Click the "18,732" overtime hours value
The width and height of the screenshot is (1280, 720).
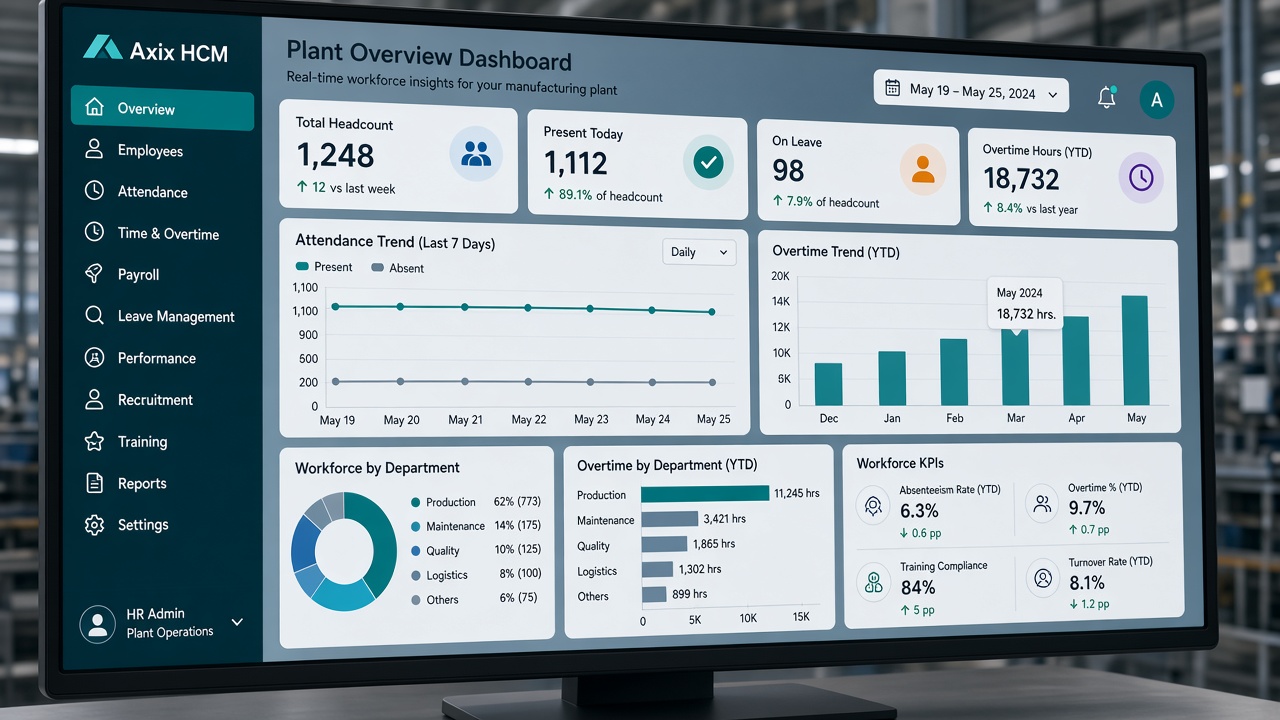pyautogui.click(x=1021, y=178)
